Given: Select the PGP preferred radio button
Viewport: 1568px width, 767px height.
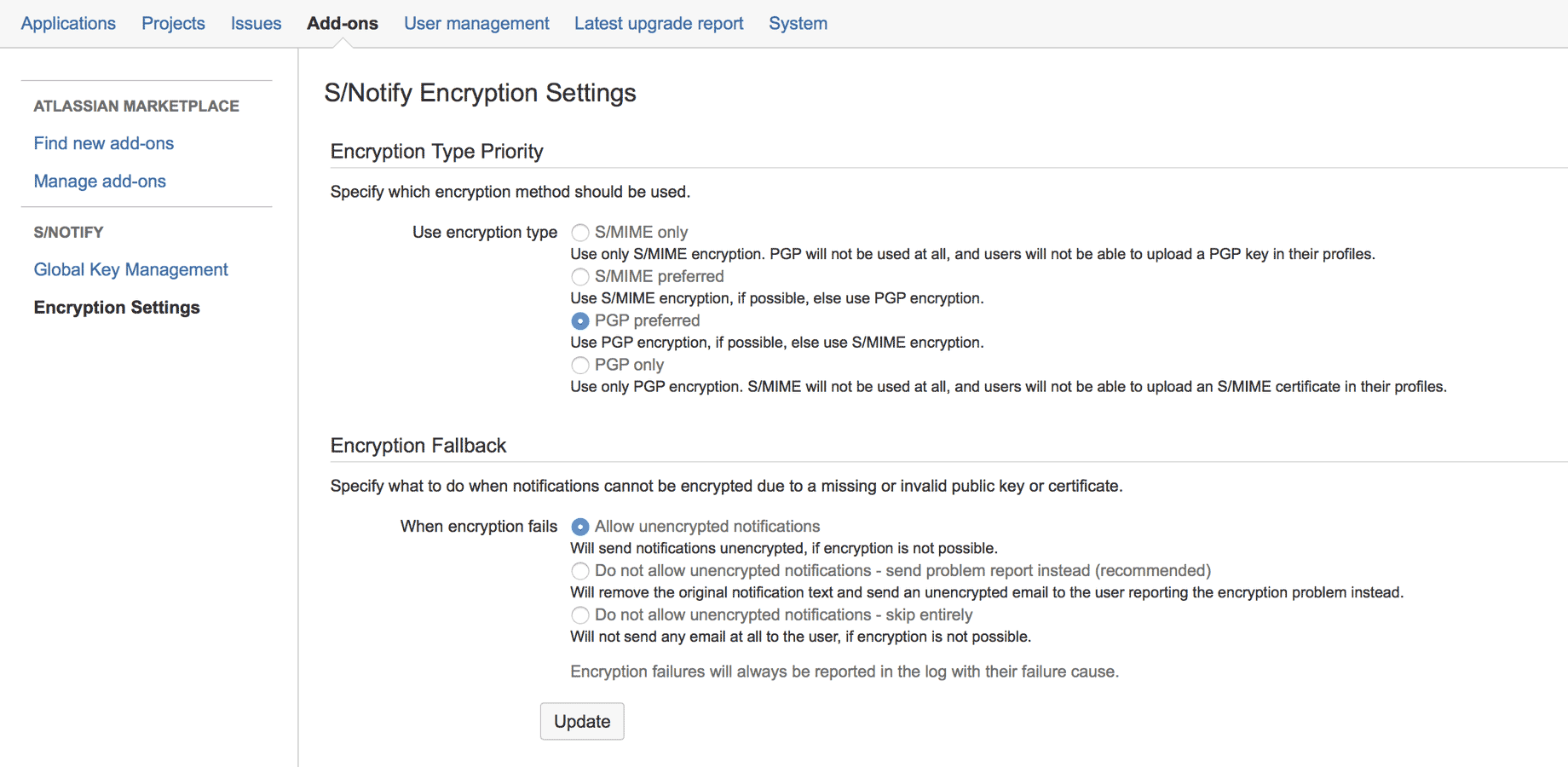Looking at the screenshot, I should (580, 321).
